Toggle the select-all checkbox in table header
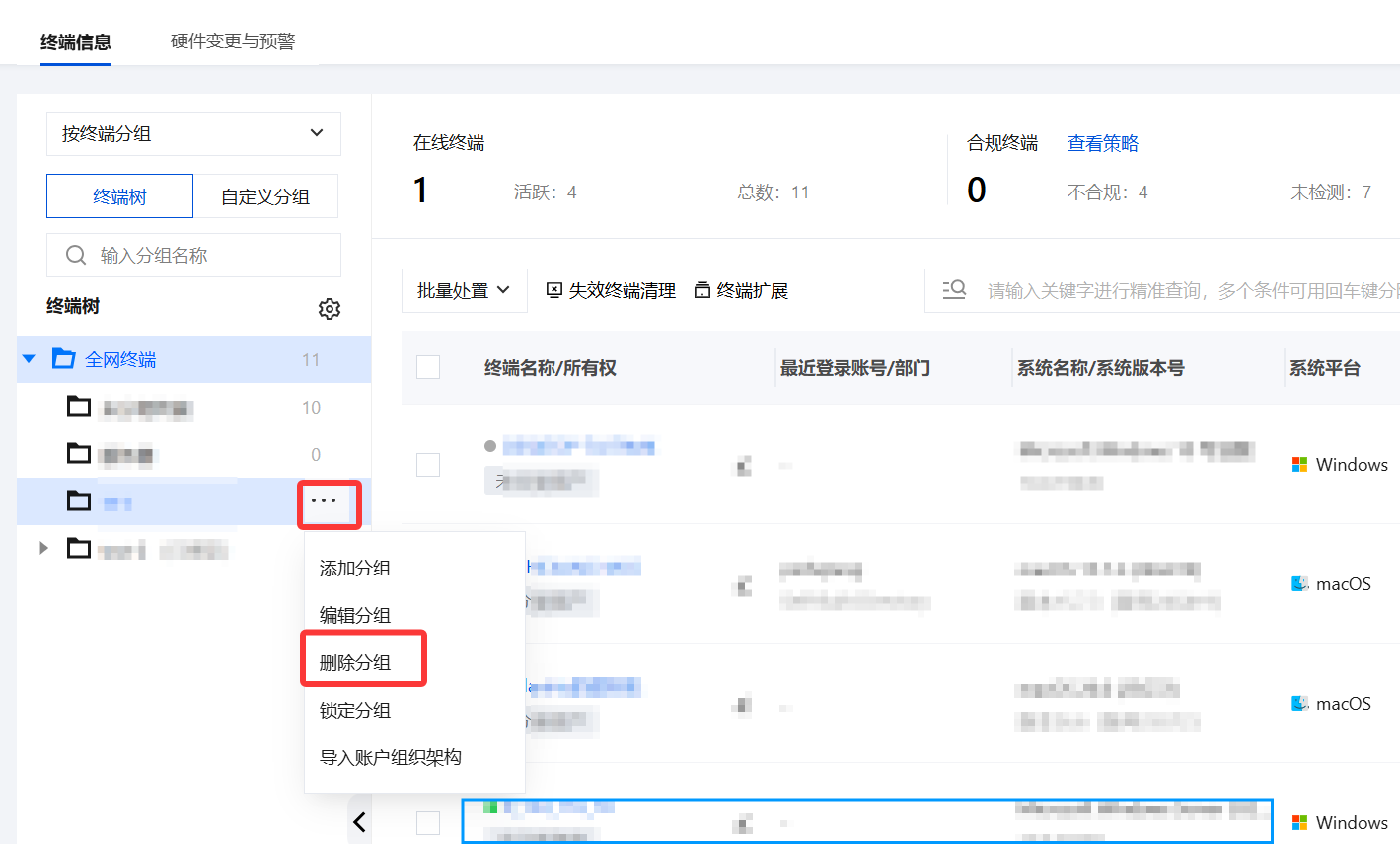This screenshot has height=844, width=1400. click(x=428, y=367)
